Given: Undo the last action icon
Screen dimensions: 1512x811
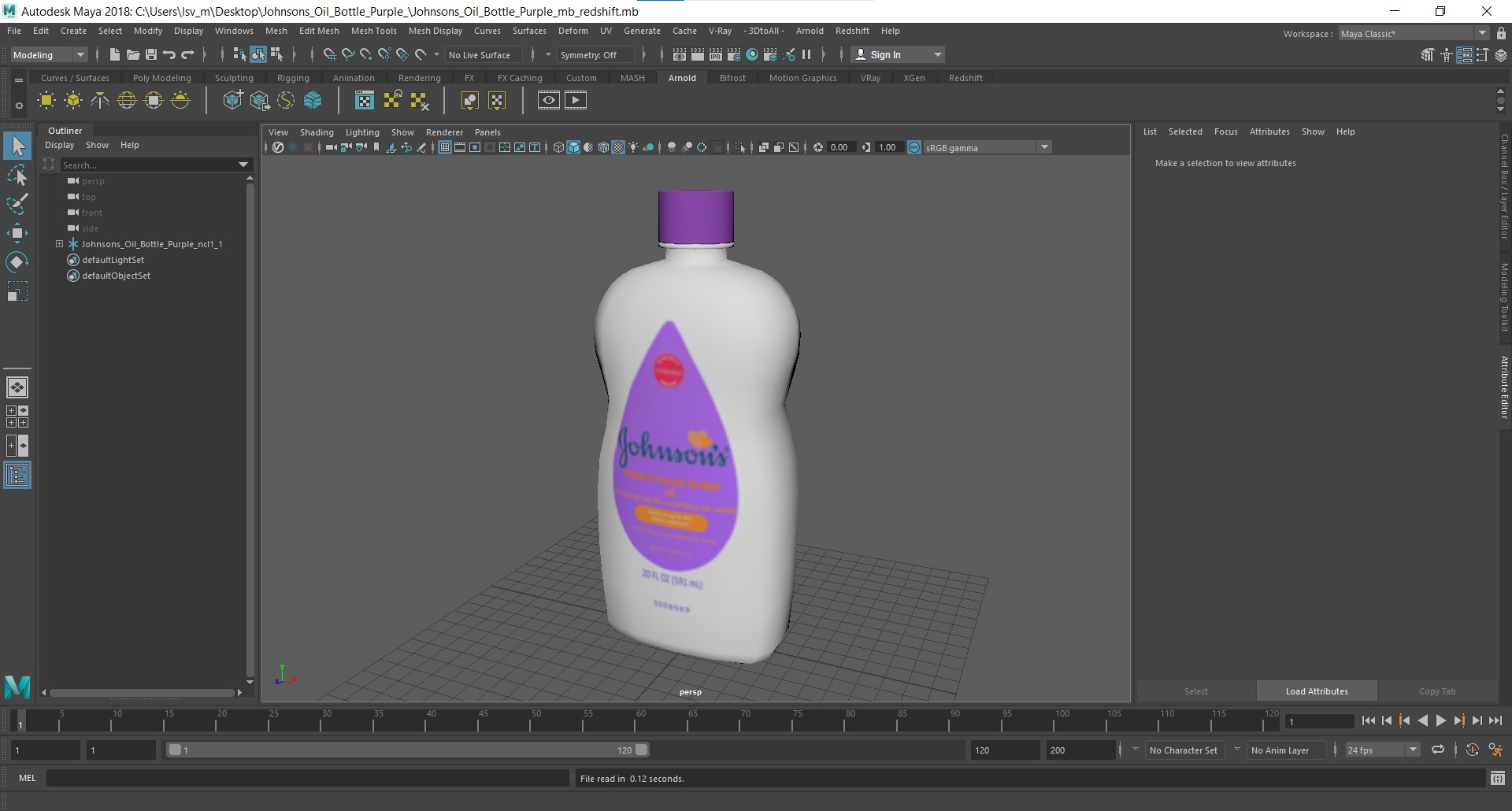Looking at the screenshot, I should (169, 54).
